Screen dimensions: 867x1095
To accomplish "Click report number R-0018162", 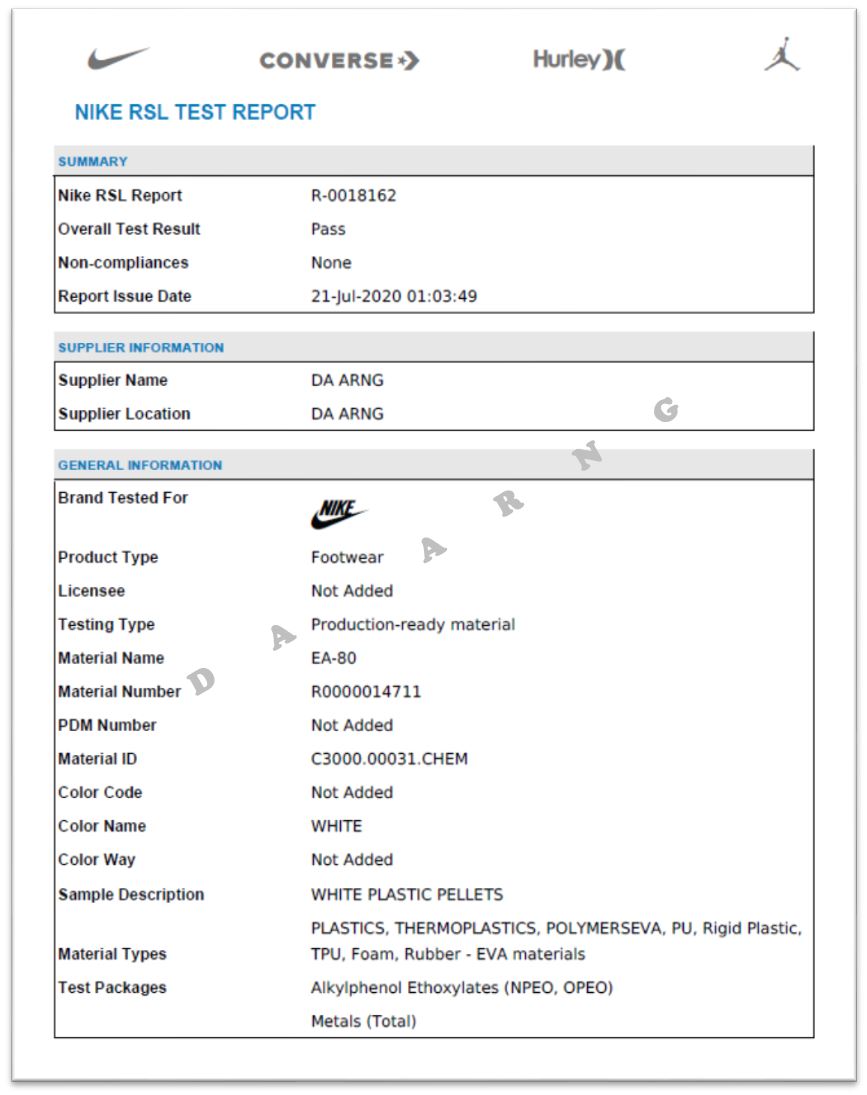I will (x=353, y=196).
